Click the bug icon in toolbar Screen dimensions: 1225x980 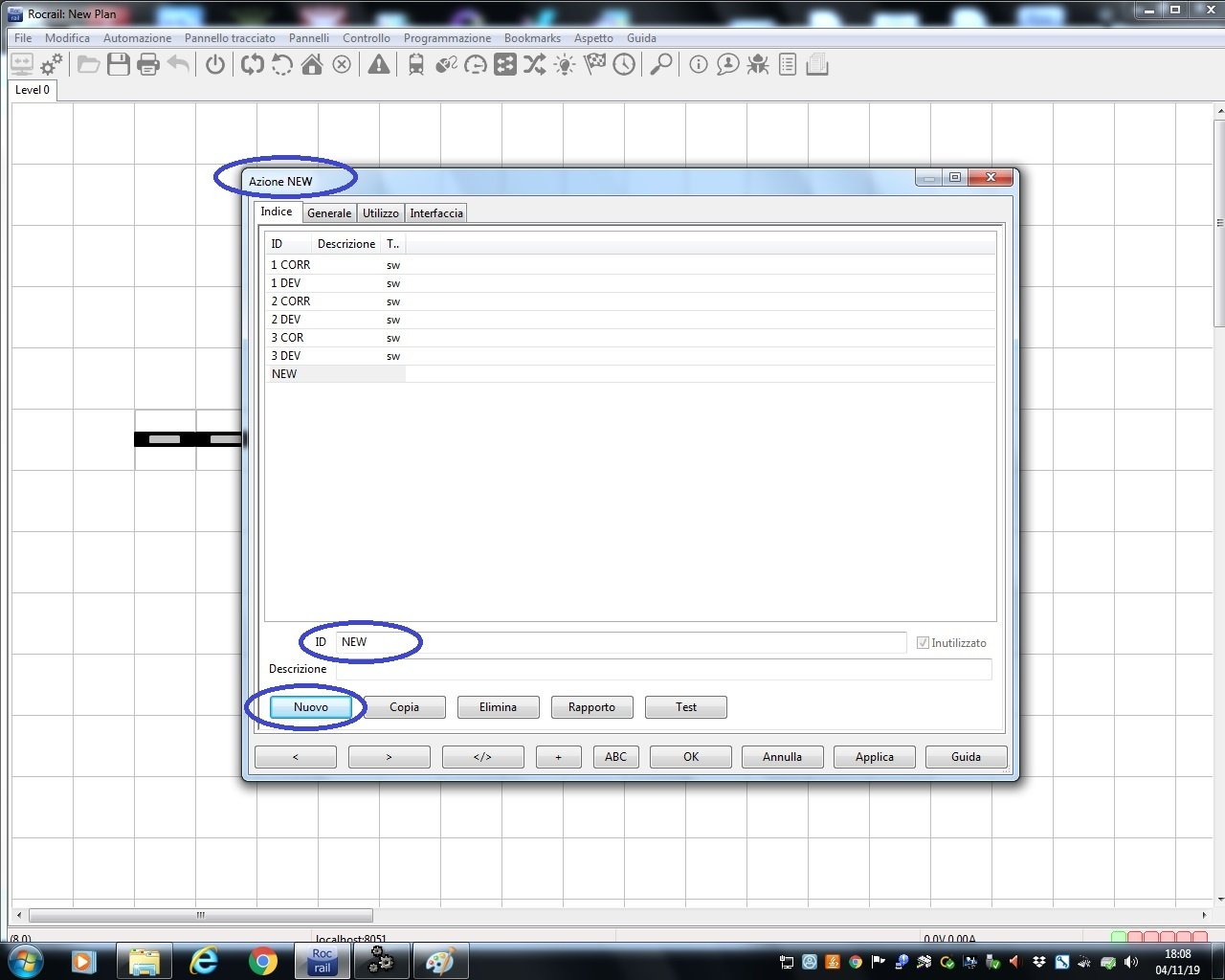click(x=758, y=65)
